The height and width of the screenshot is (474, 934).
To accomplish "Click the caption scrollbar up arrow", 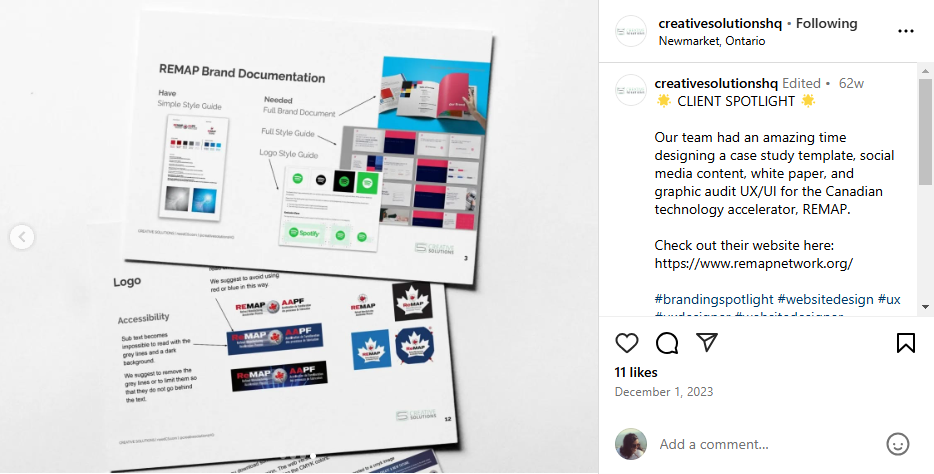I will tap(925, 71).
